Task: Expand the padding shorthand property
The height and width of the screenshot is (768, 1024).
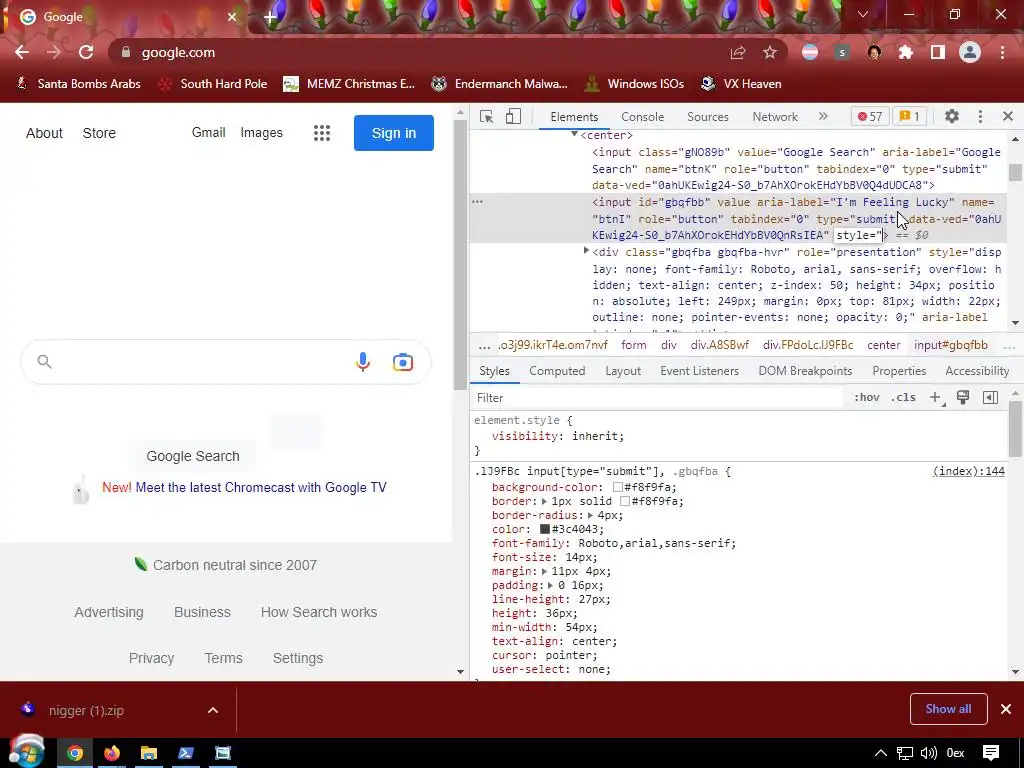Action: click(551, 585)
